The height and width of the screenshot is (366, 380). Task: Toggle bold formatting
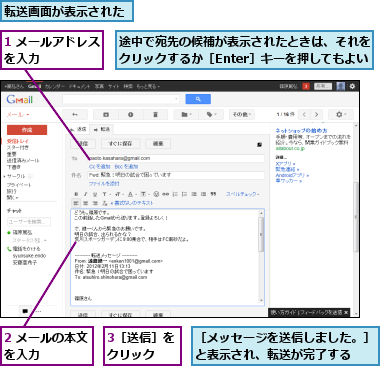click(76, 194)
